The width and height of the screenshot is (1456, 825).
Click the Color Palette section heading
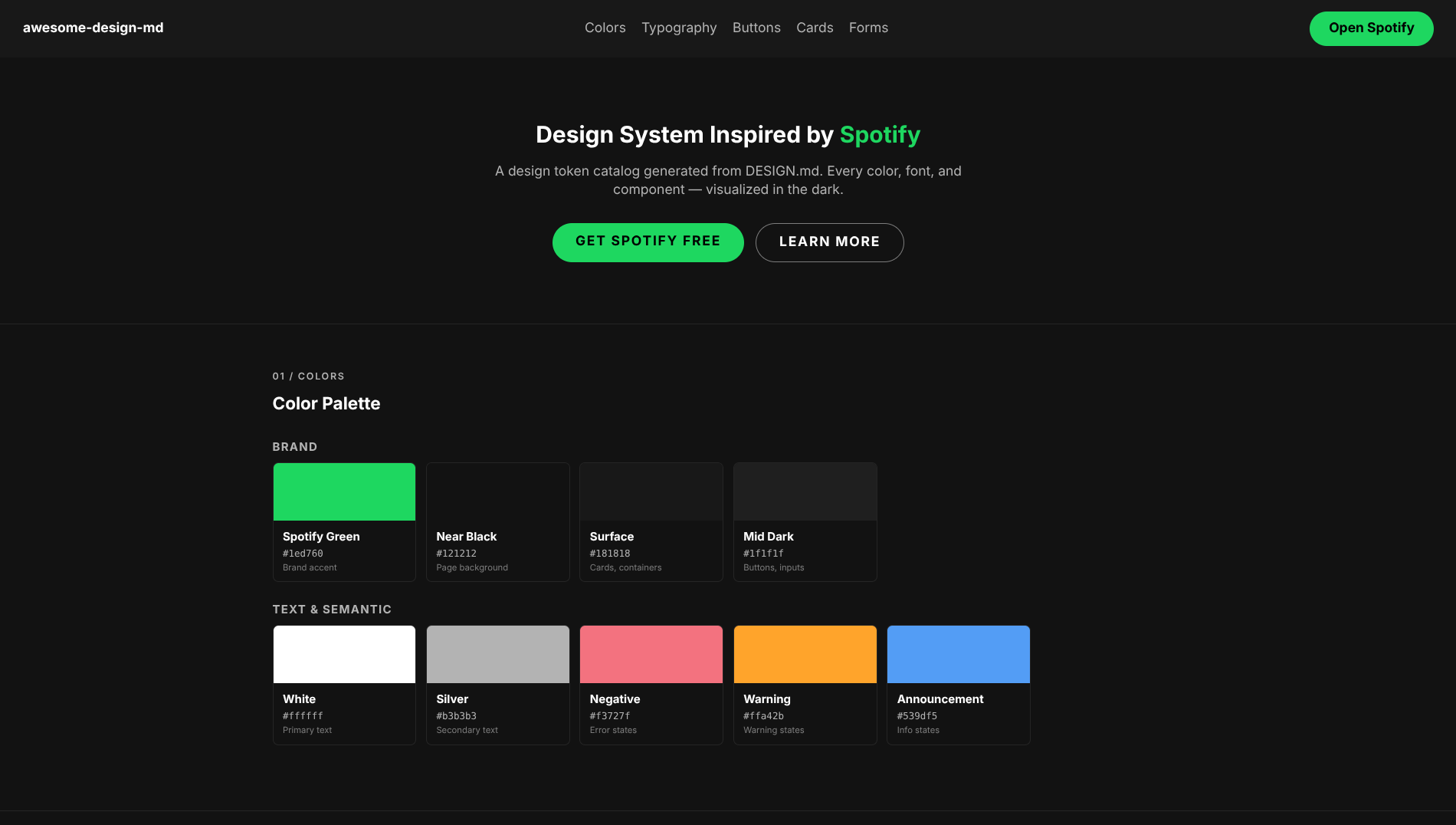[326, 403]
